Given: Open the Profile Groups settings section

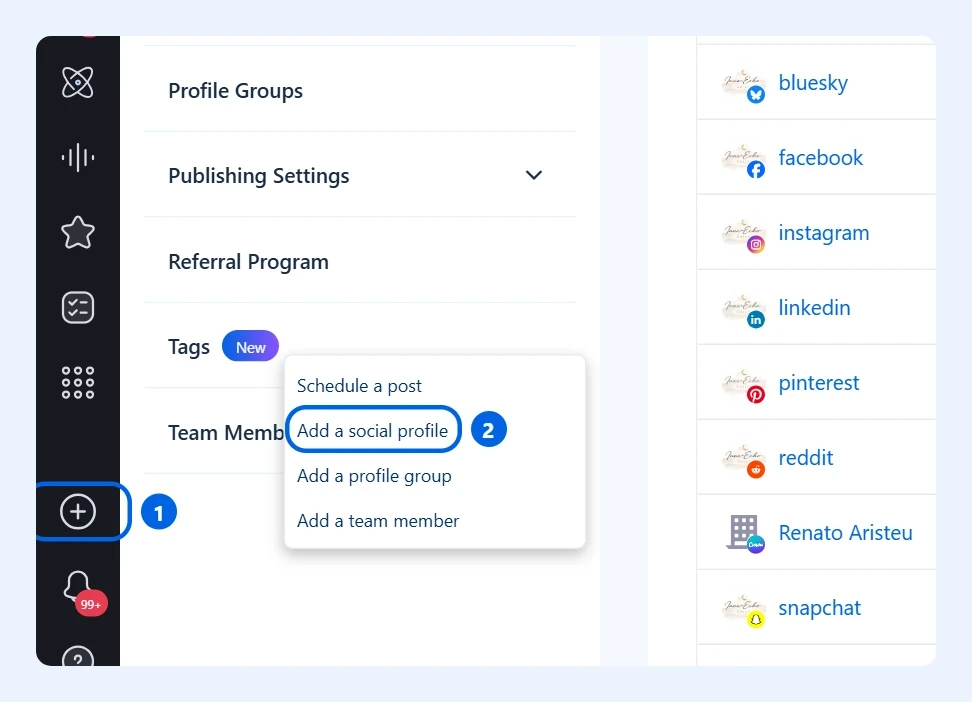Looking at the screenshot, I should [236, 91].
